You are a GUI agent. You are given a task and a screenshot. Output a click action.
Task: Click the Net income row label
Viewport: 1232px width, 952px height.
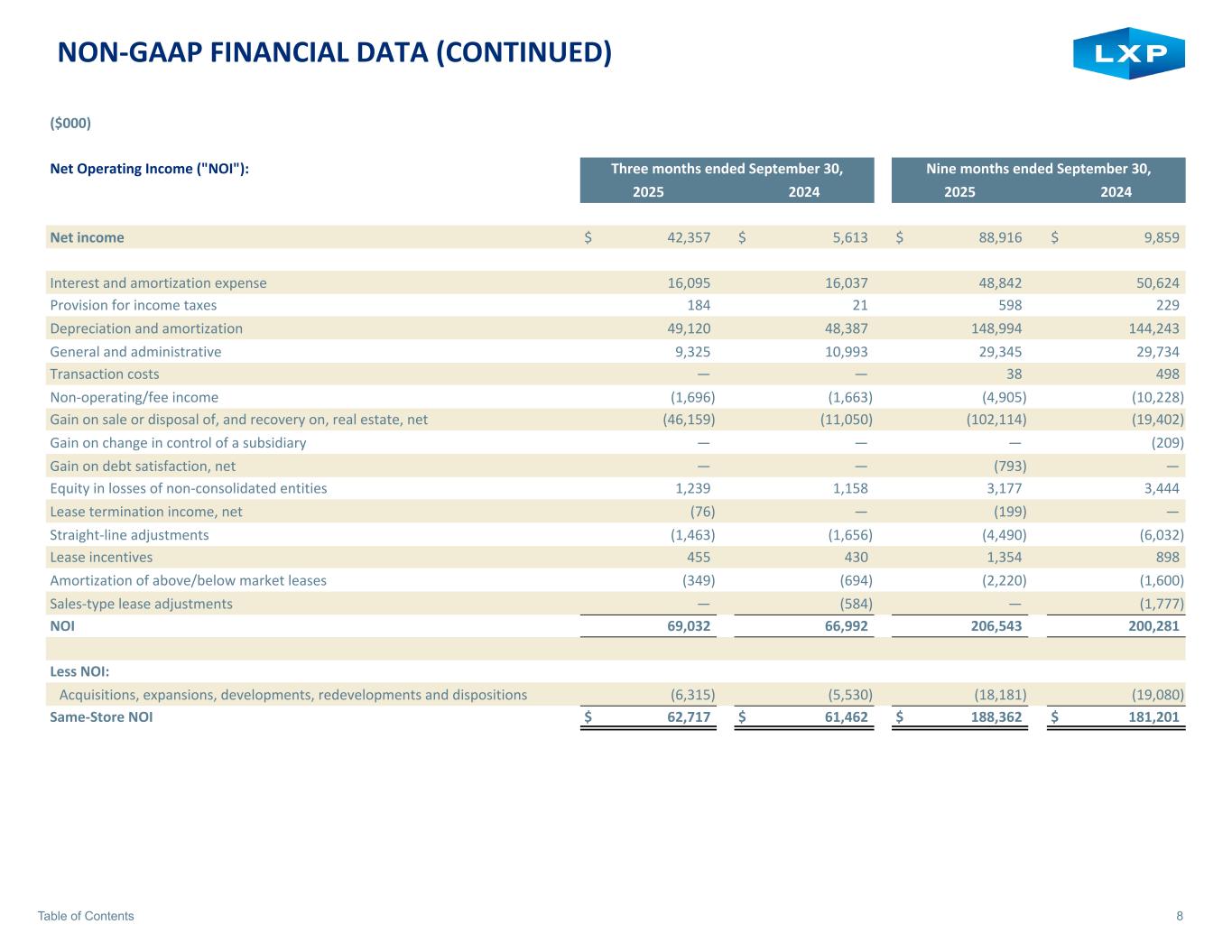(87, 237)
